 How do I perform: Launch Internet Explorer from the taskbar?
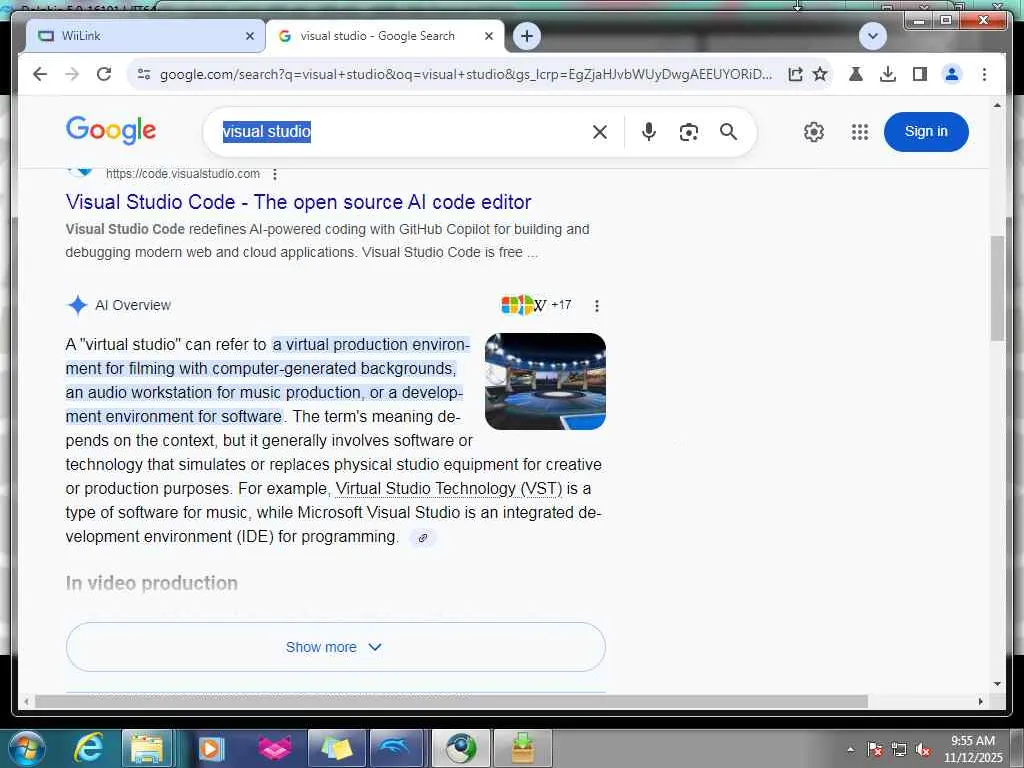tap(88, 748)
